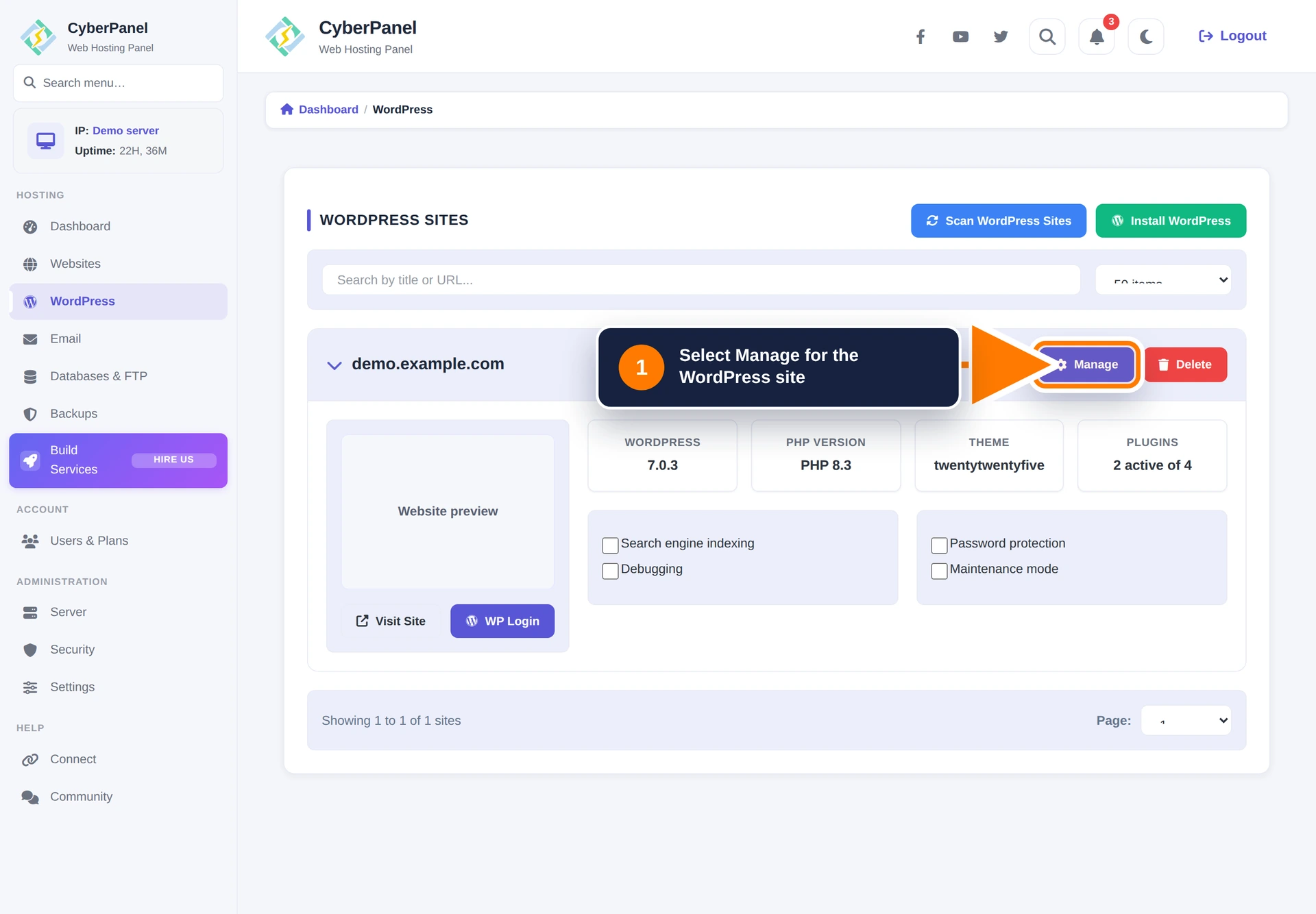Collapse the demo.example.com site chevron
Viewport: 1316px width, 914px height.
[334, 365]
